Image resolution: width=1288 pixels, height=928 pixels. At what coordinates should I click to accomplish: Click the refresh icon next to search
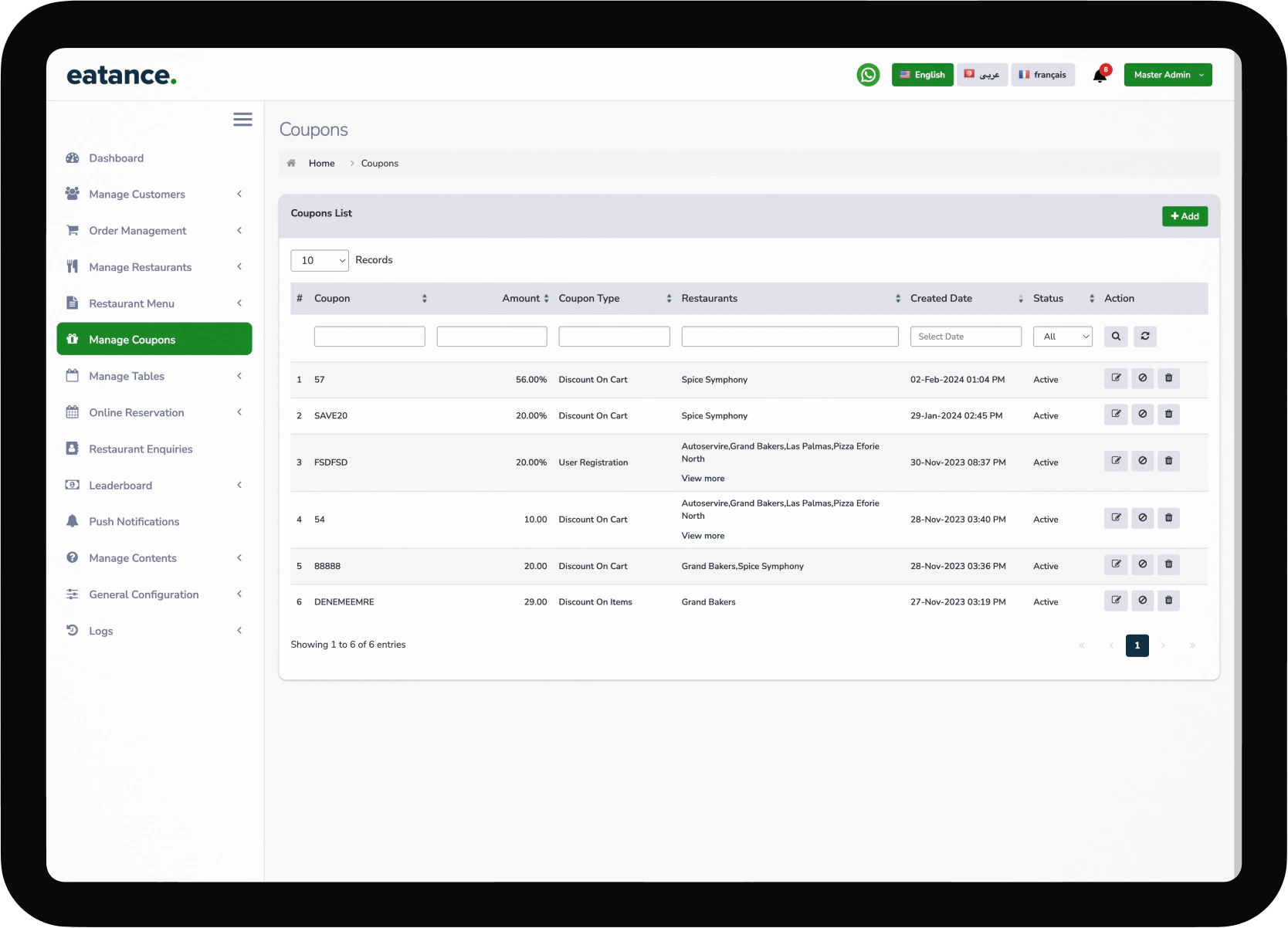coord(1144,336)
